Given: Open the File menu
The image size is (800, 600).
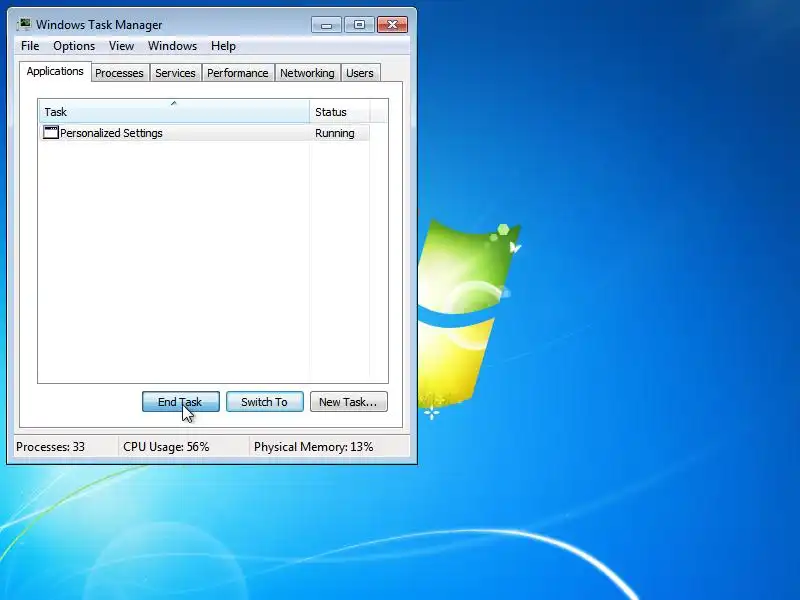Looking at the screenshot, I should [x=30, y=46].
